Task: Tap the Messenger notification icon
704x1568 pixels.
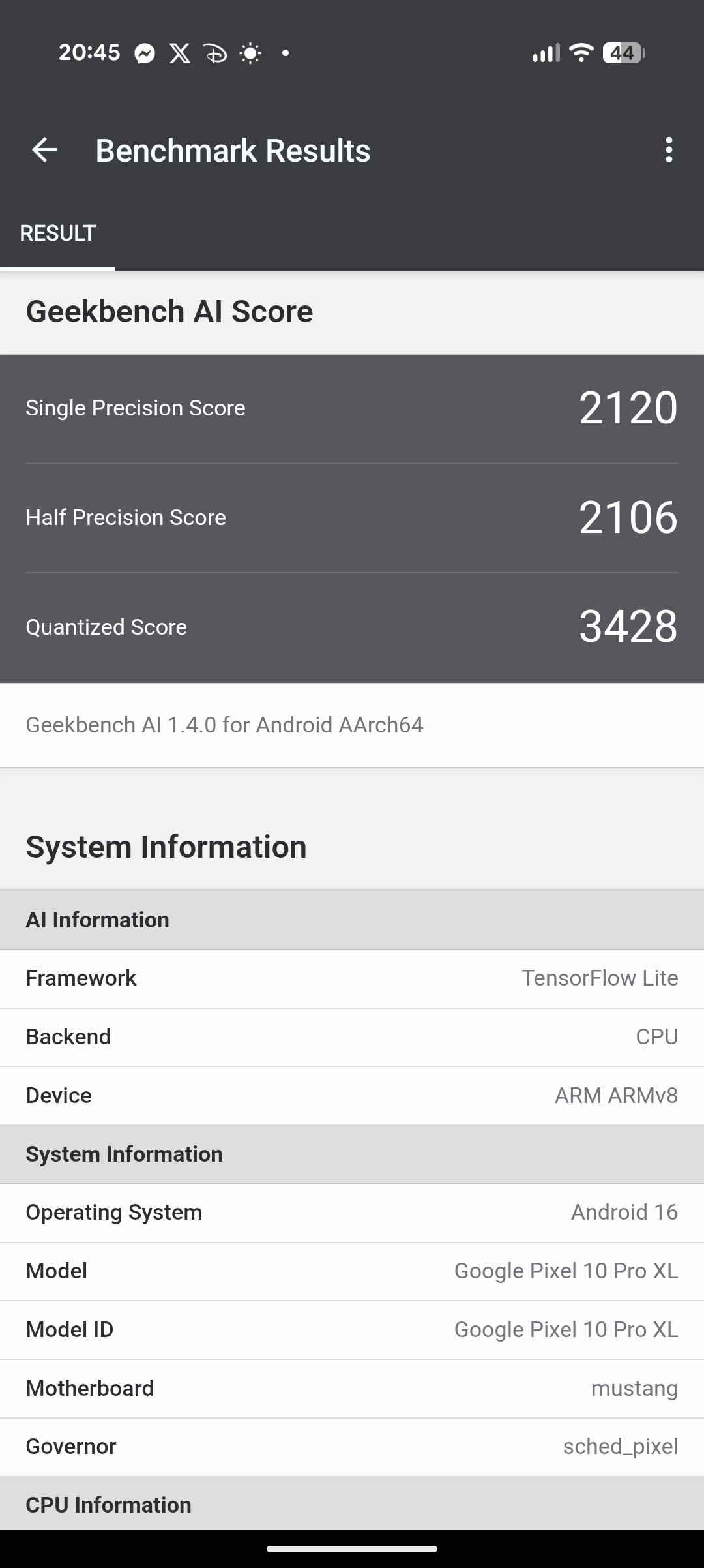Action: click(x=145, y=53)
